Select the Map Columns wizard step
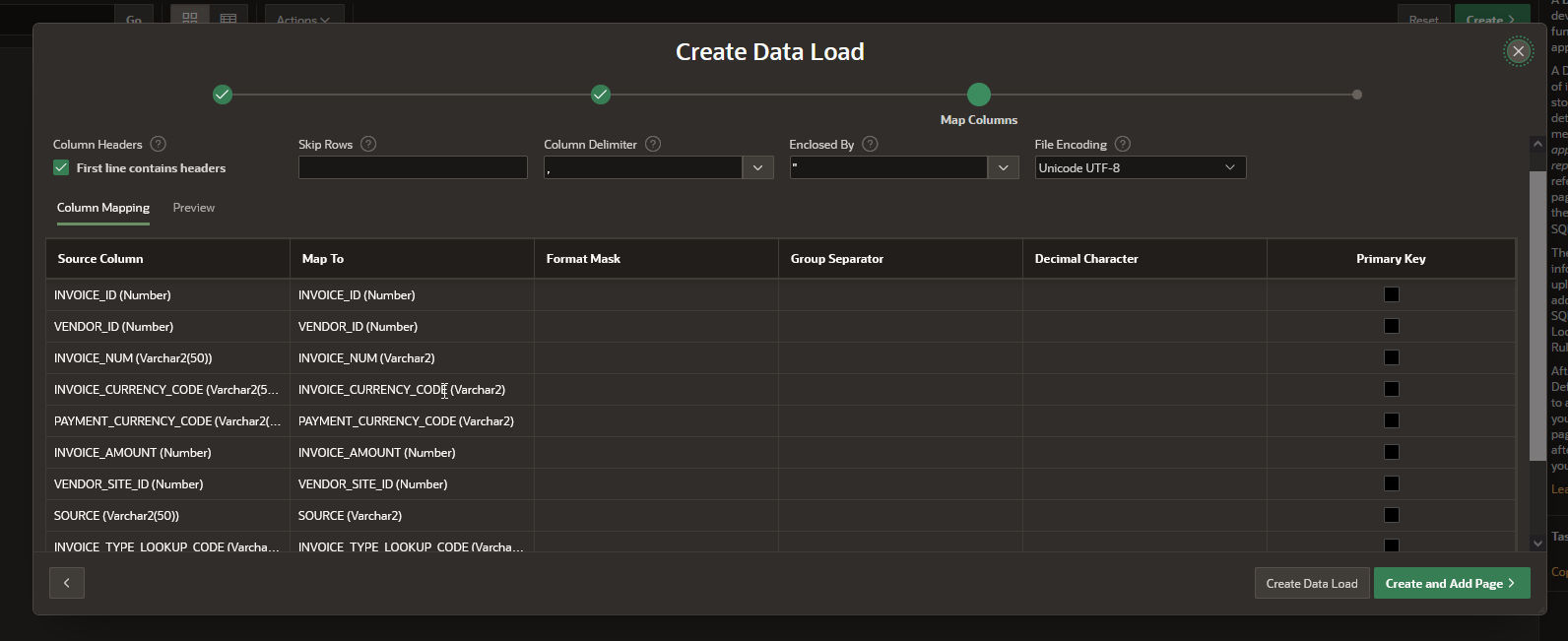The height and width of the screenshot is (641, 1568). (979, 95)
